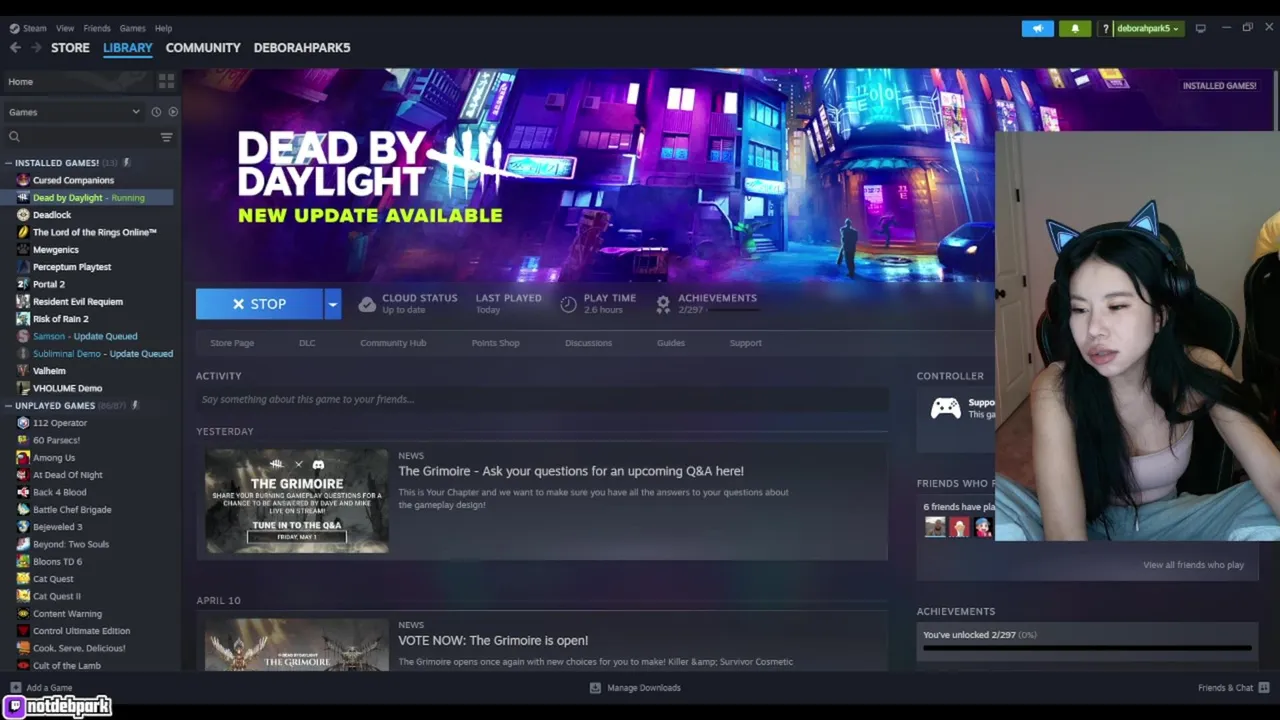
Task: Open the DEBORAHPARK5 profile tab
Action: pos(302,47)
